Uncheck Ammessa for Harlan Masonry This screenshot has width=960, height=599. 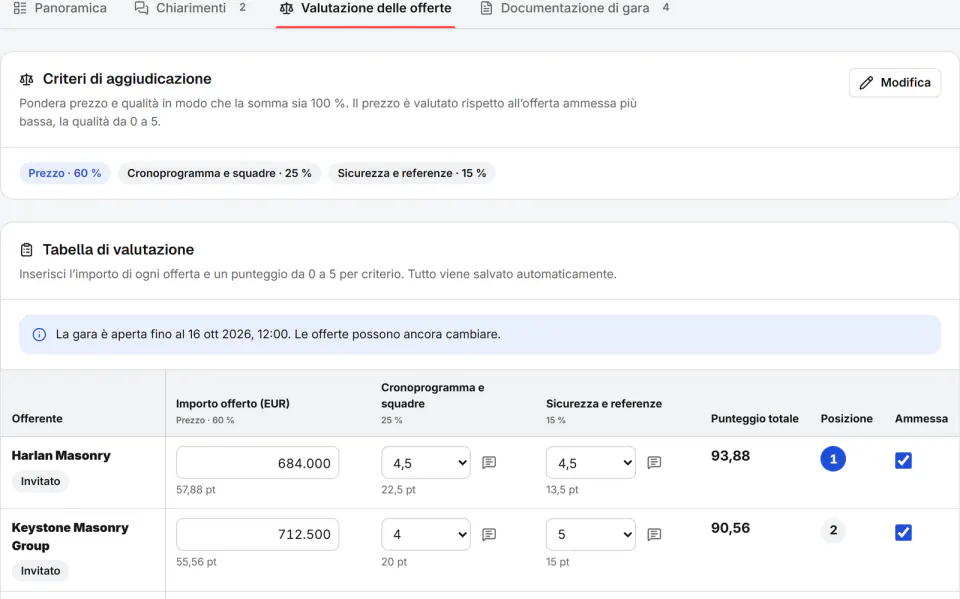(903, 461)
